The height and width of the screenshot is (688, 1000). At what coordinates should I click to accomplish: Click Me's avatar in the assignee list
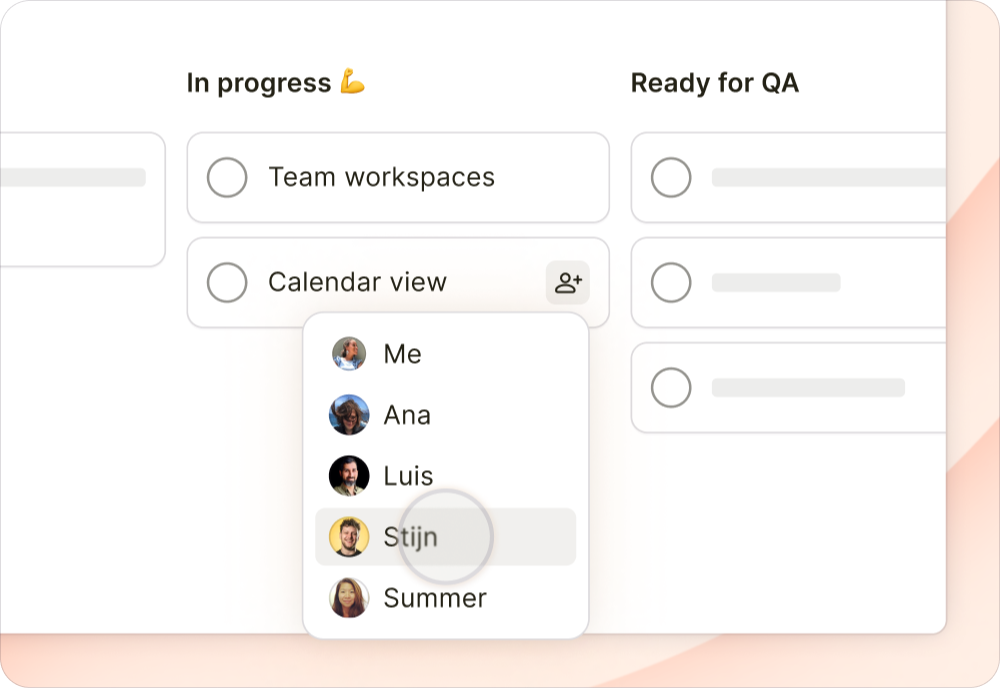coord(348,354)
